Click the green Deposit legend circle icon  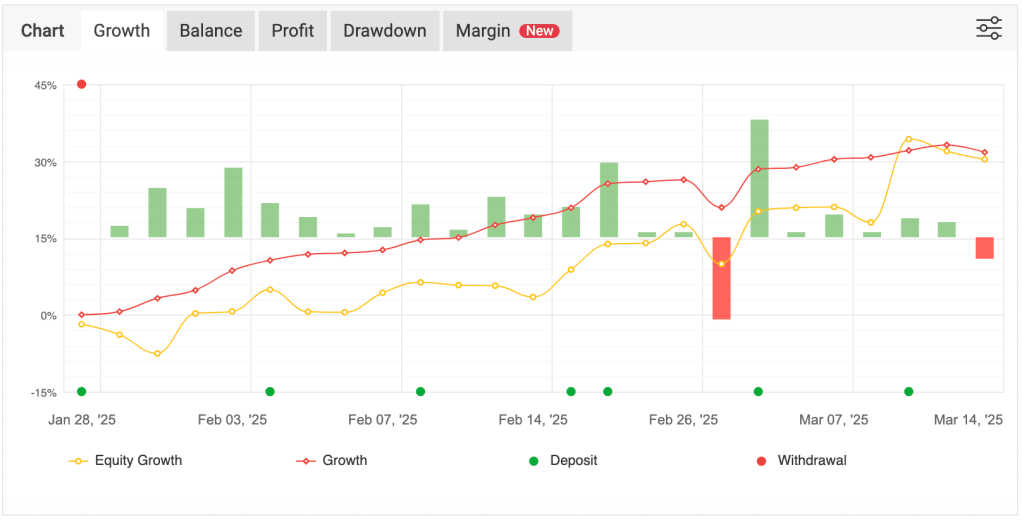[x=533, y=461]
